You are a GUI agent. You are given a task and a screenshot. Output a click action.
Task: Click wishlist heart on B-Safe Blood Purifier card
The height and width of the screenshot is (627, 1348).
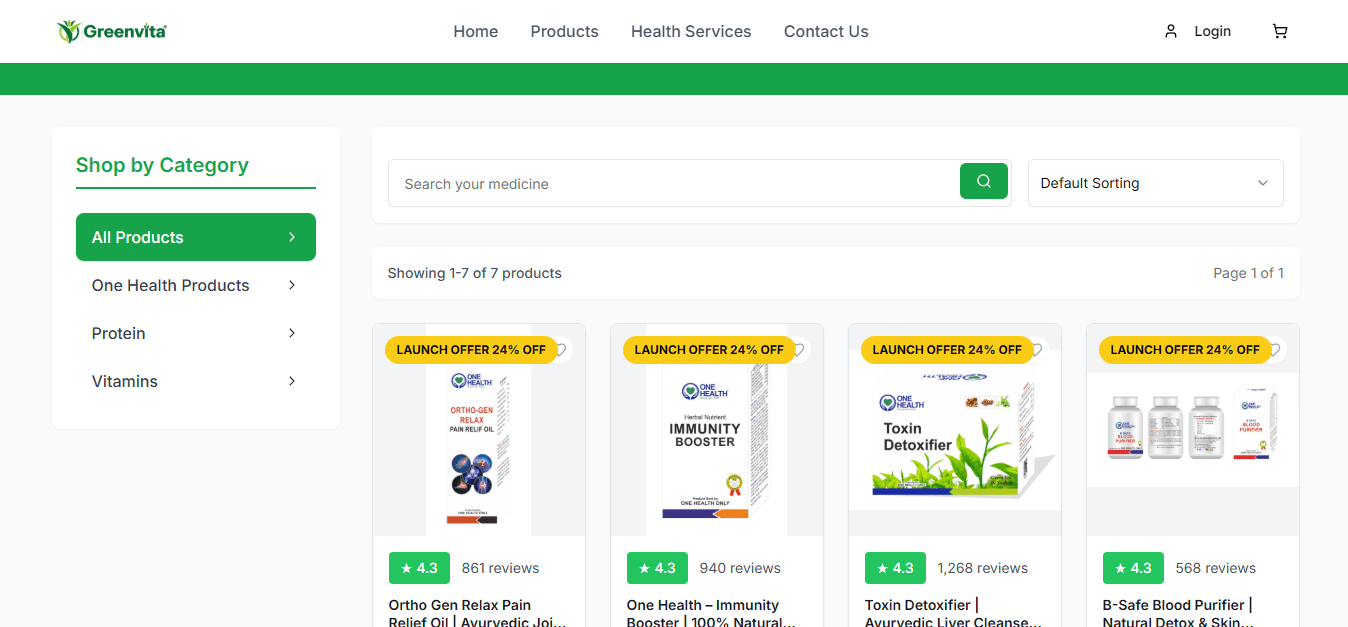coord(1275,349)
